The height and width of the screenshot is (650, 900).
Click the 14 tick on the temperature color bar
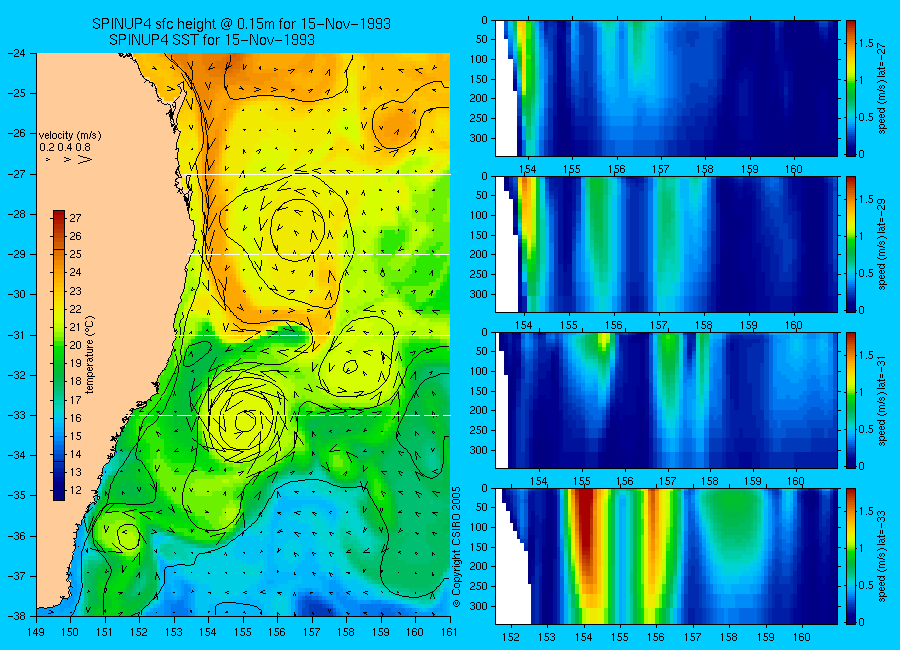point(75,454)
